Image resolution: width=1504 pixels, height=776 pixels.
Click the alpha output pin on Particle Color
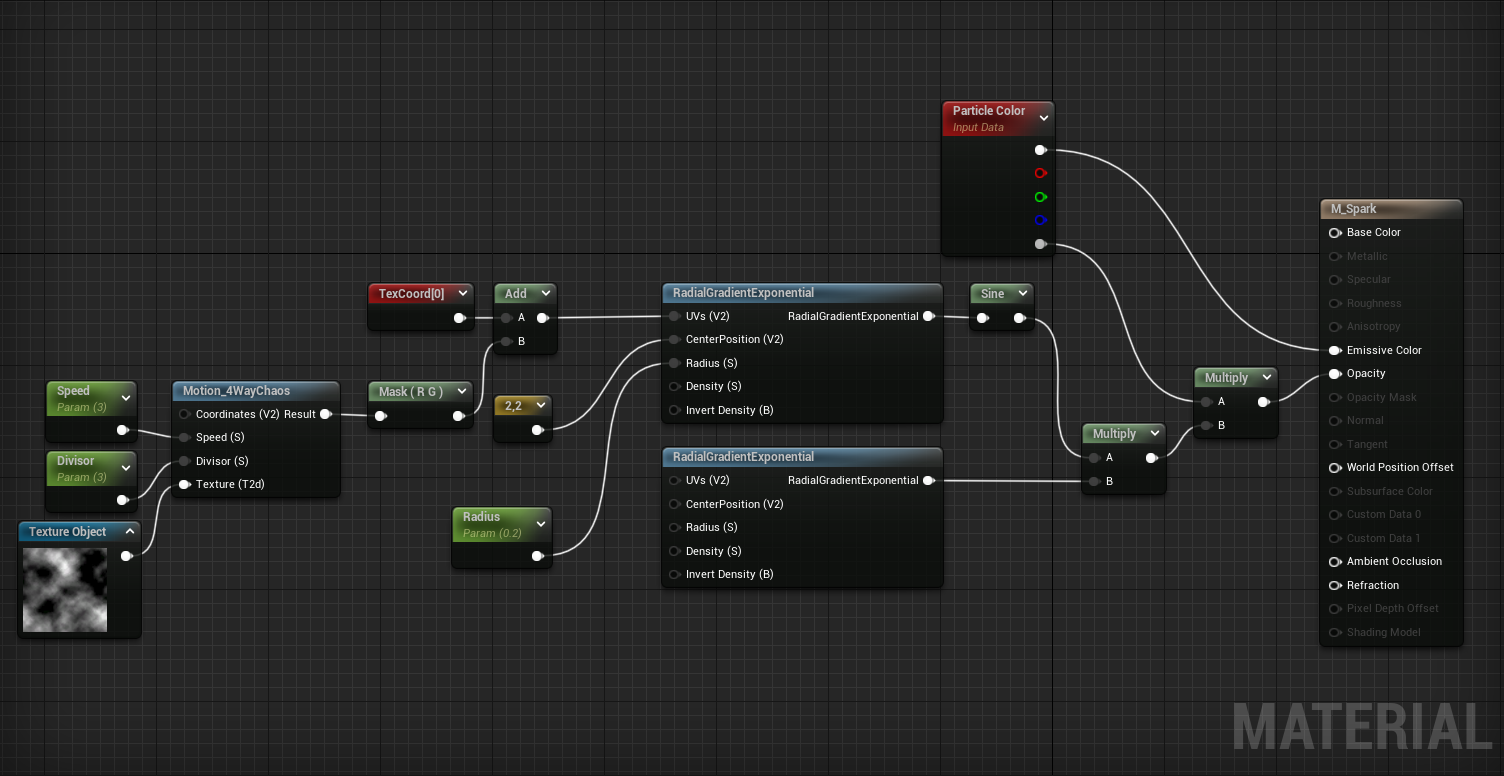tap(1040, 244)
